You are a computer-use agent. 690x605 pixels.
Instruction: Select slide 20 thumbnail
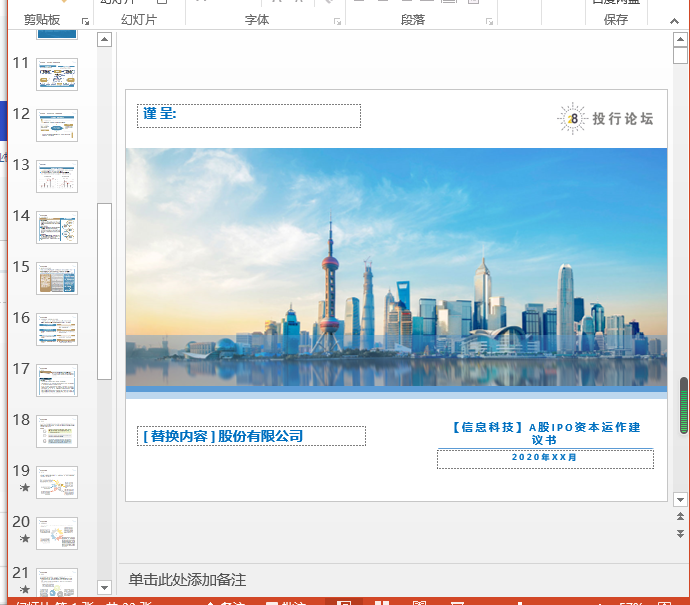click(x=57, y=534)
